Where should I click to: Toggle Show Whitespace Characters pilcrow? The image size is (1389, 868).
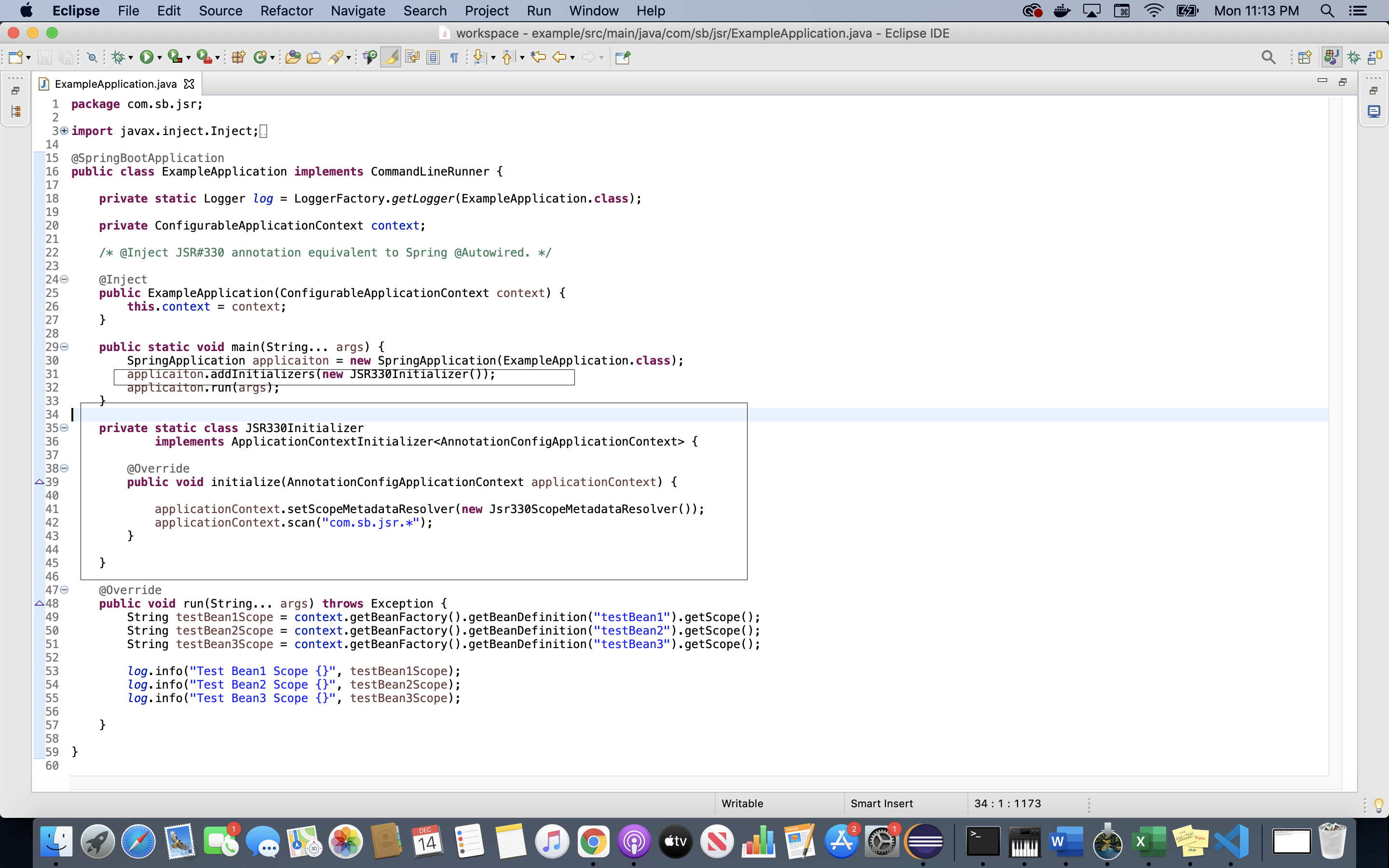454,57
